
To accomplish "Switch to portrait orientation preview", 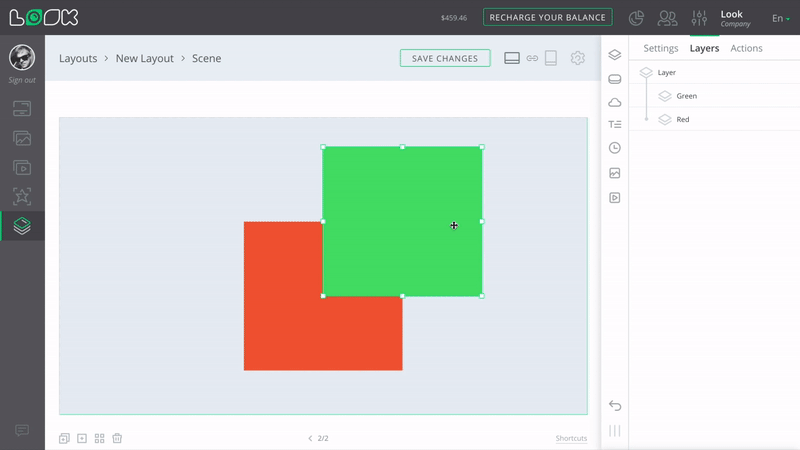I will point(550,58).
